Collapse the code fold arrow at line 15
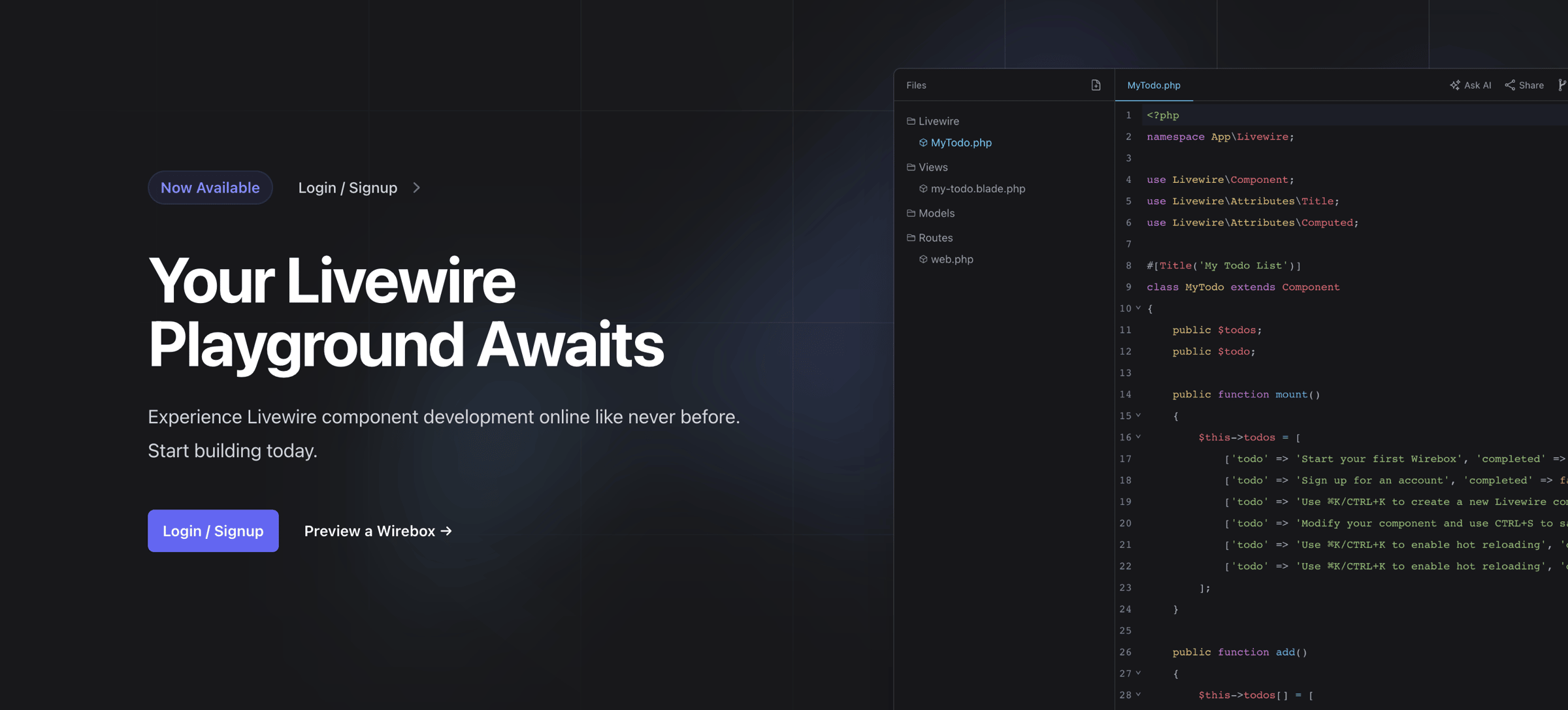1568x710 pixels. (x=1138, y=415)
